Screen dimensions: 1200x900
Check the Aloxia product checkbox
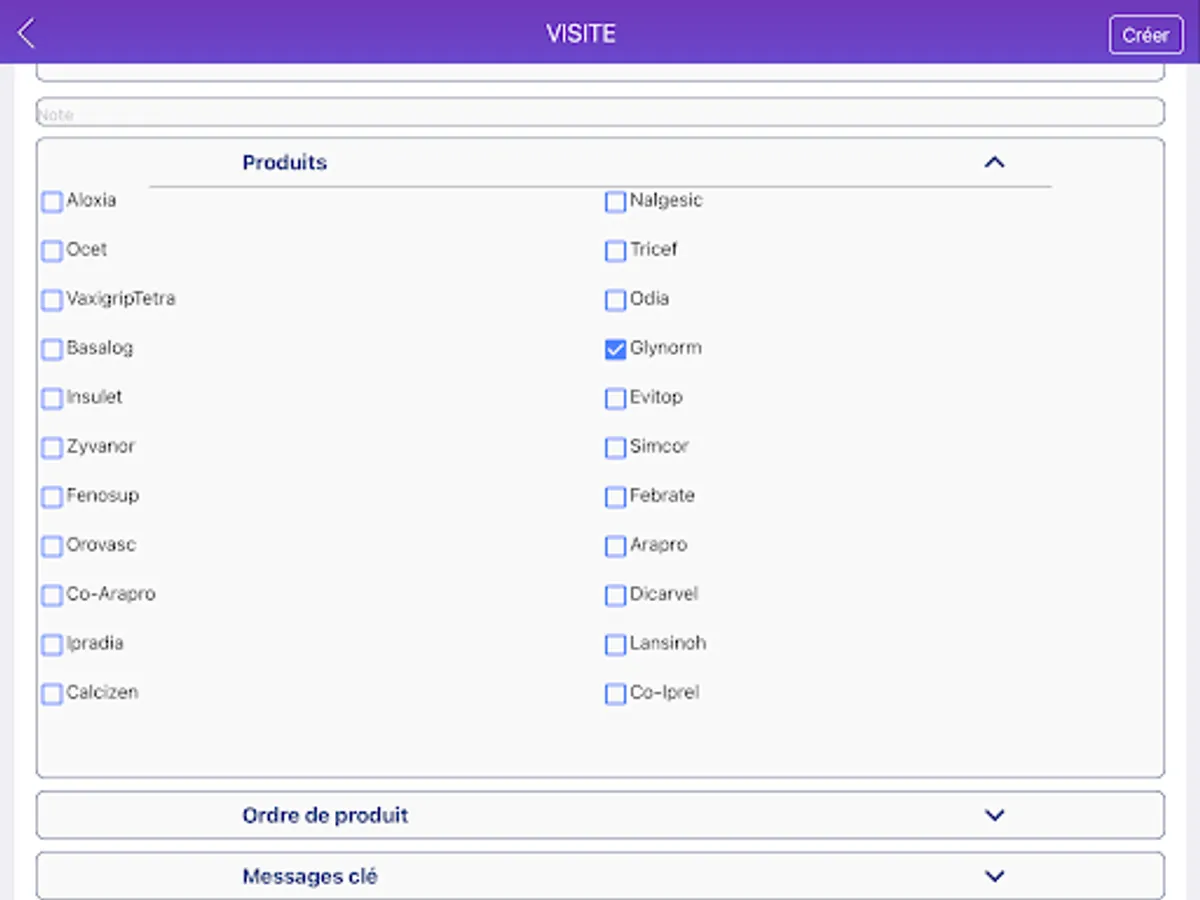[x=52, y=202]
